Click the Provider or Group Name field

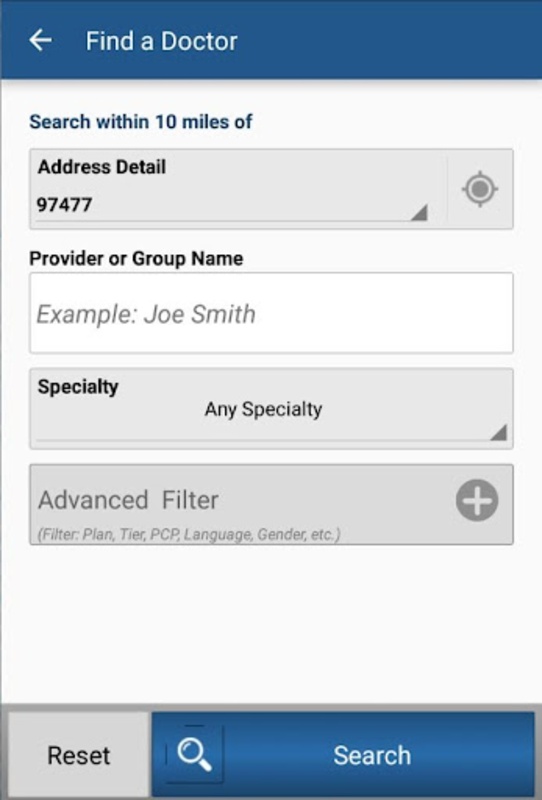point(271,313)
